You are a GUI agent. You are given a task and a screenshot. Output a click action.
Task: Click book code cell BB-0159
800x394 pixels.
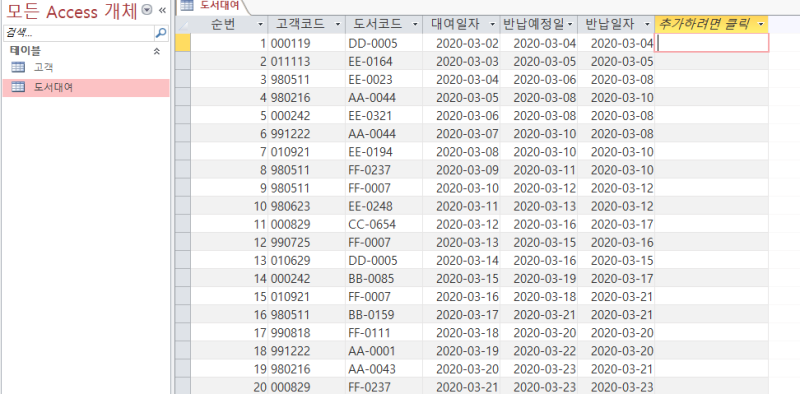click(384, 315)
